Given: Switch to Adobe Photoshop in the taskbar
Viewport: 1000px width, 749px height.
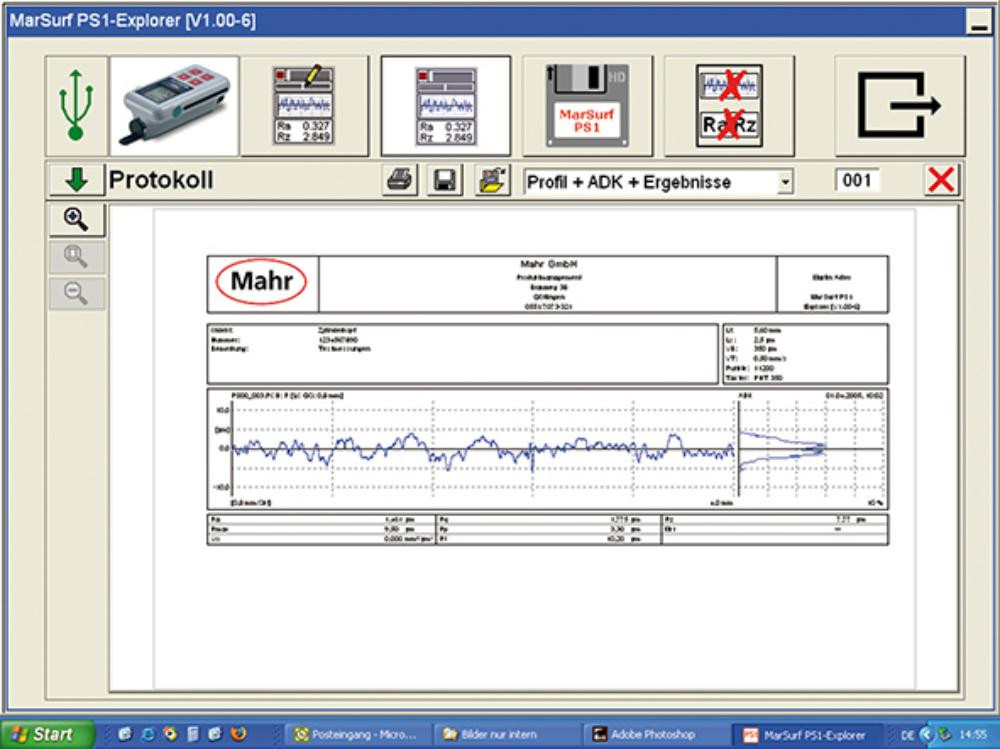Looking at the screenshot, I should (650, 734).
